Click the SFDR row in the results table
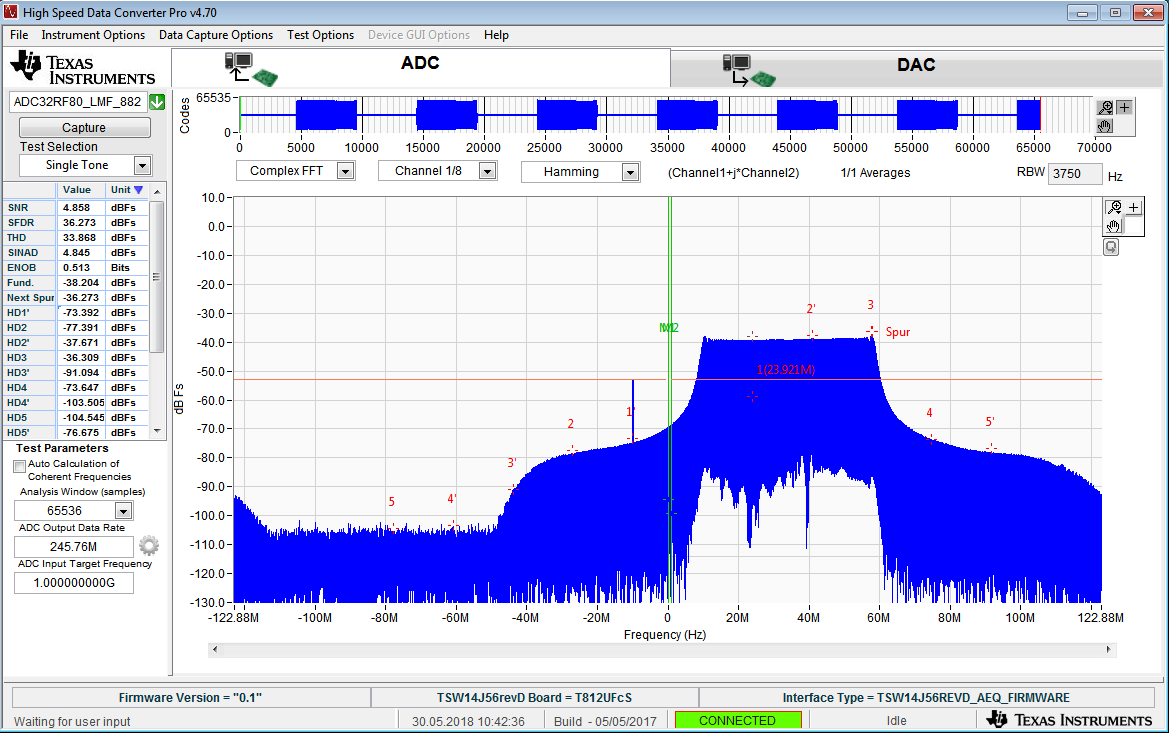Screen dimensions: 1173x733 [76, 223]
